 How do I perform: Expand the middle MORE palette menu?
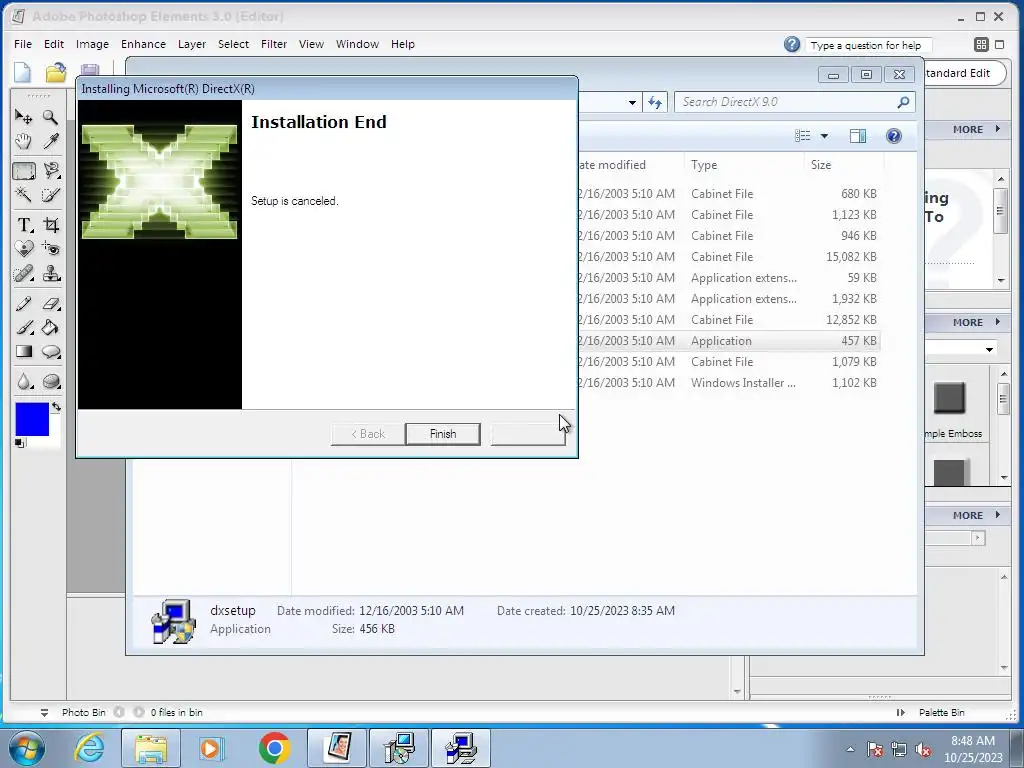(x=976, y=322)
